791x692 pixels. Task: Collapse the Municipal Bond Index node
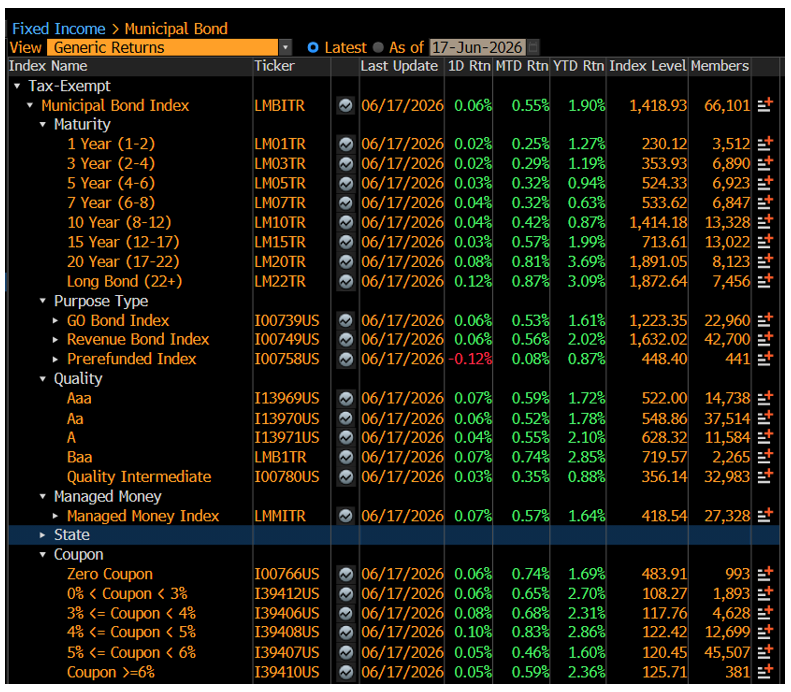pyautogui.click(x=30, y=105)
